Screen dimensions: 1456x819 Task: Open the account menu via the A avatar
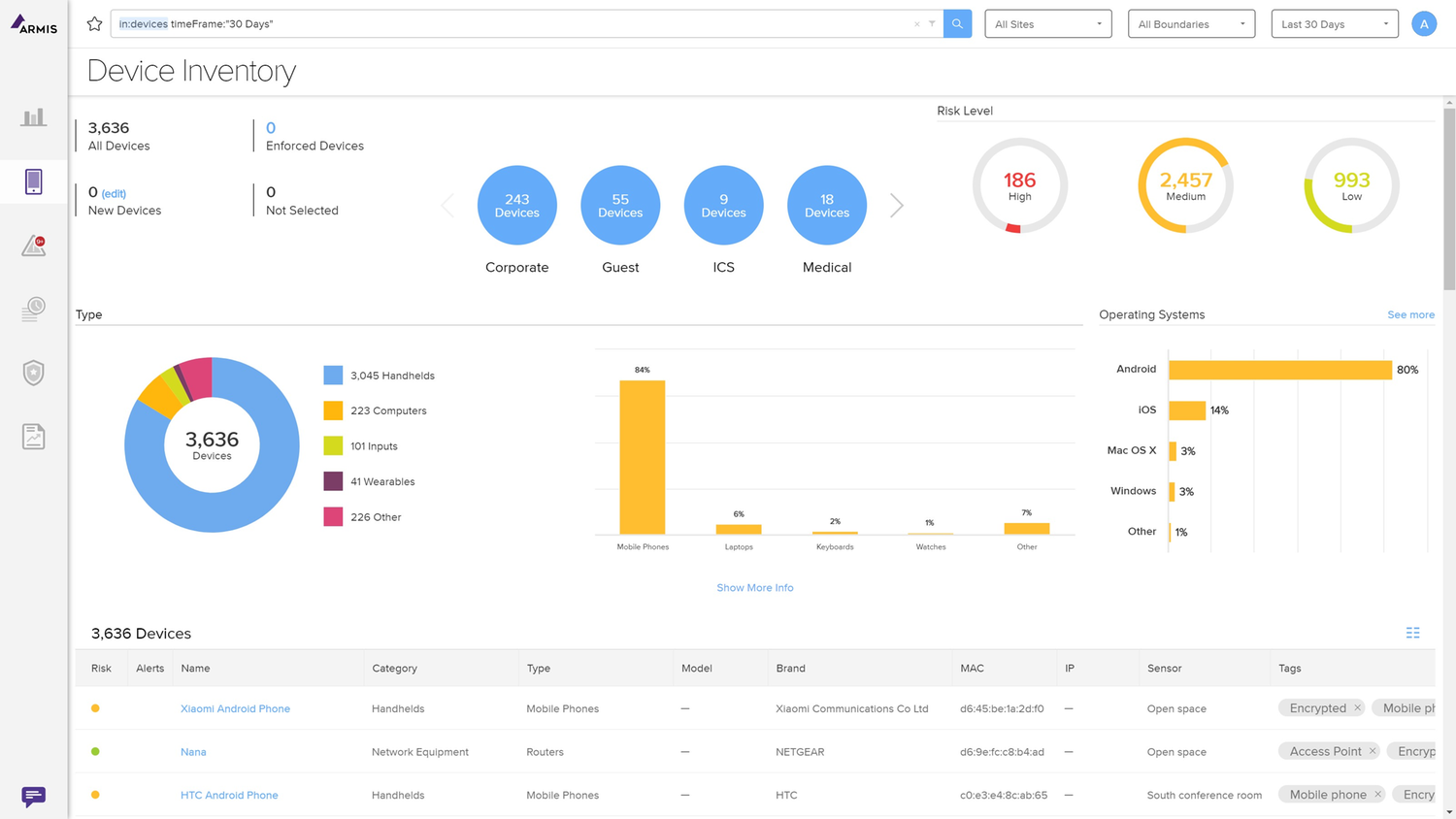tap(1424, 23)
